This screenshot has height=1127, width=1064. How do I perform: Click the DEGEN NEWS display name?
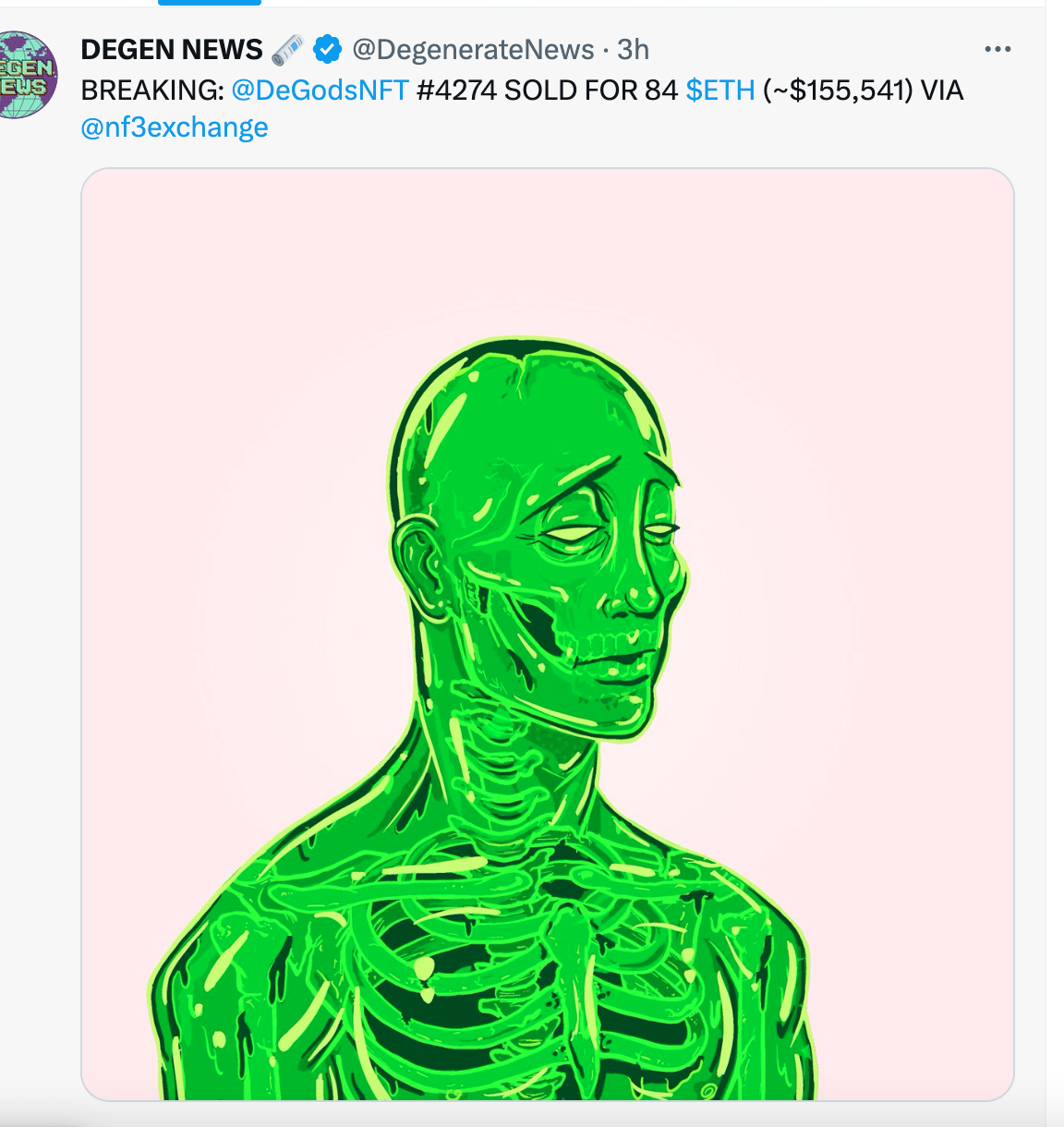click(x=172, y=49)
